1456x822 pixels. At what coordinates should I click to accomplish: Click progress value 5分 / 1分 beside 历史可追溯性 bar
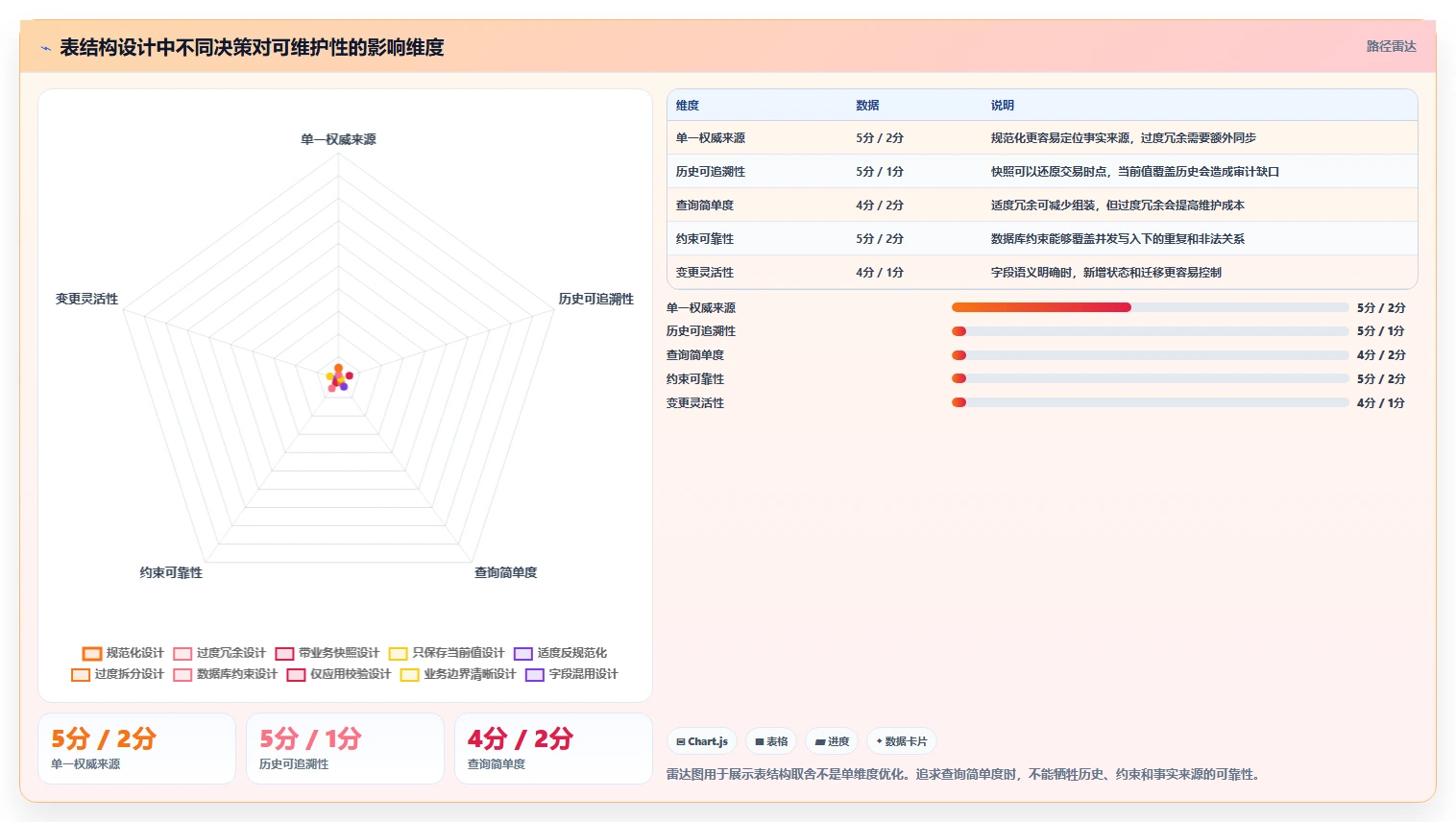click(x=1381, y=331)
